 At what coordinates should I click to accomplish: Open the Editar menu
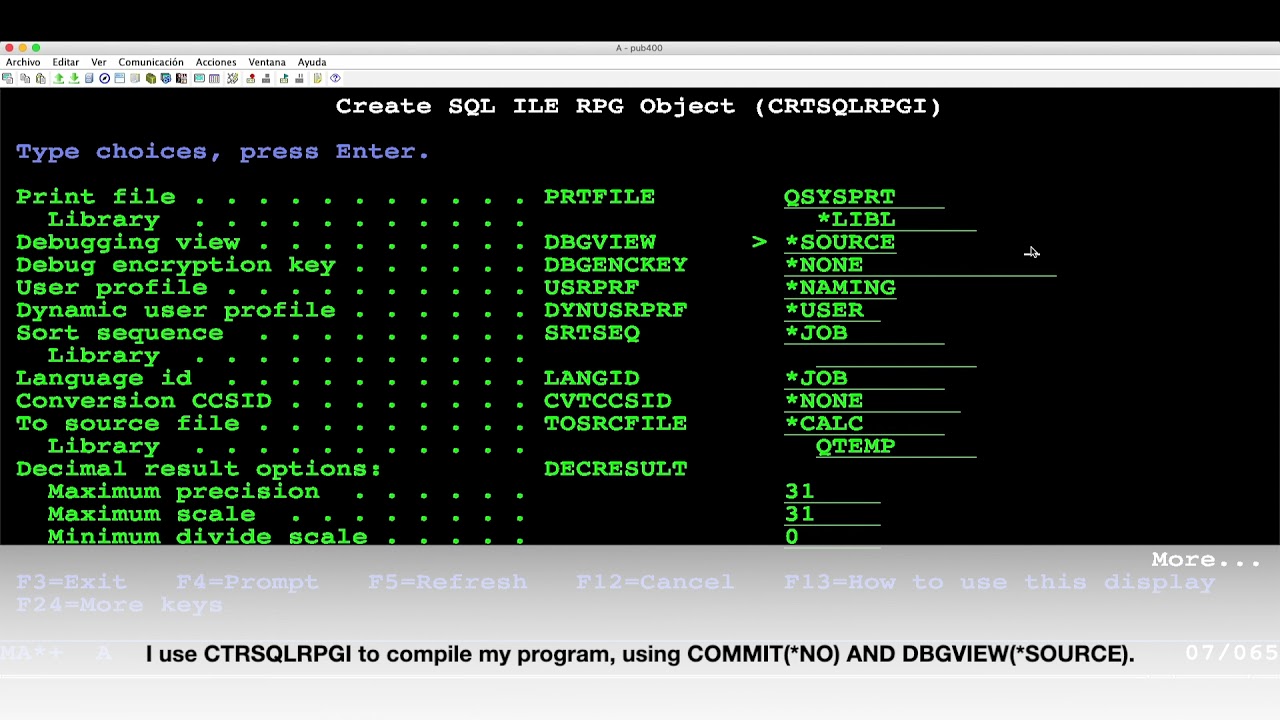tap(65, 62)
